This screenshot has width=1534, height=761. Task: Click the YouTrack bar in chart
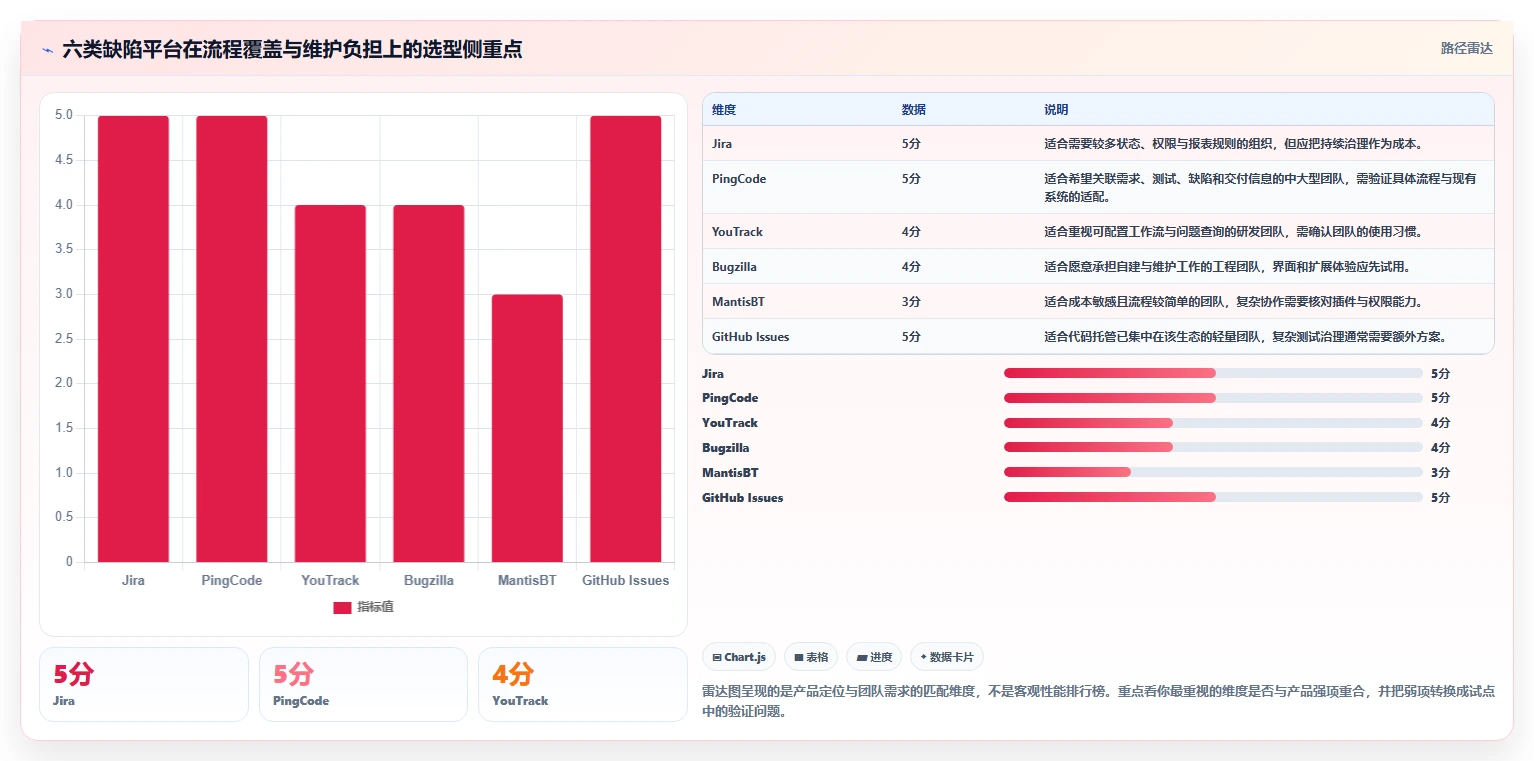pyautogui.click(x=330, y=384)
